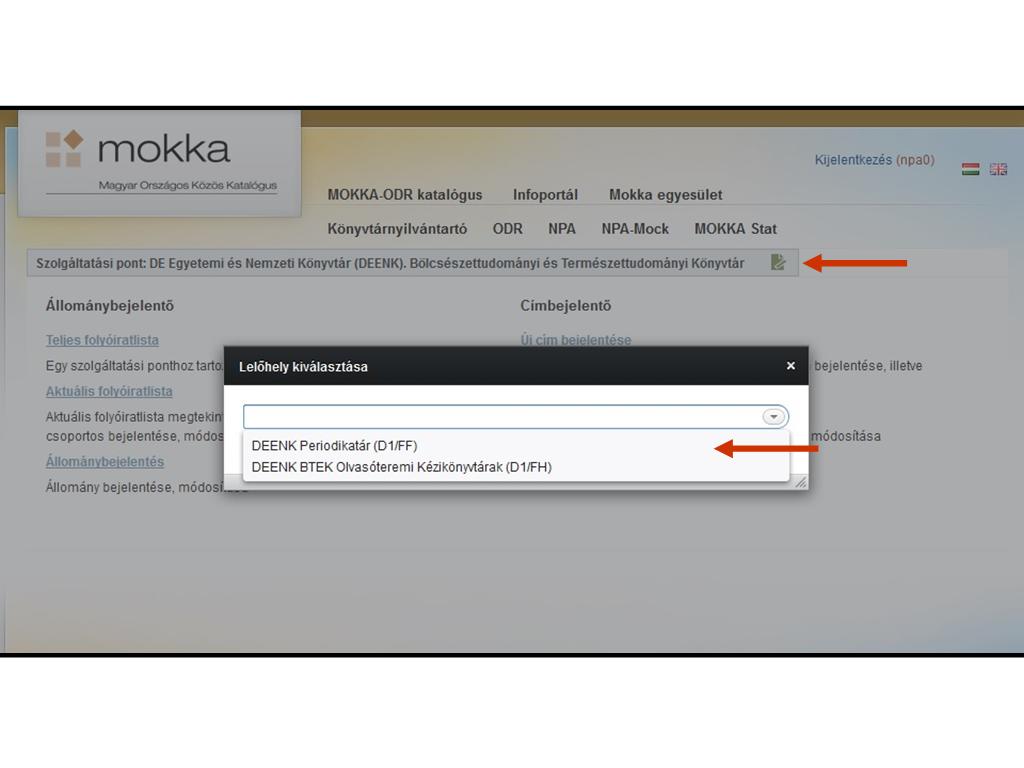This screenshot has width=1024, height=768.
Task: Switch language with the Hungarian flag
Action: pos(970,169)
